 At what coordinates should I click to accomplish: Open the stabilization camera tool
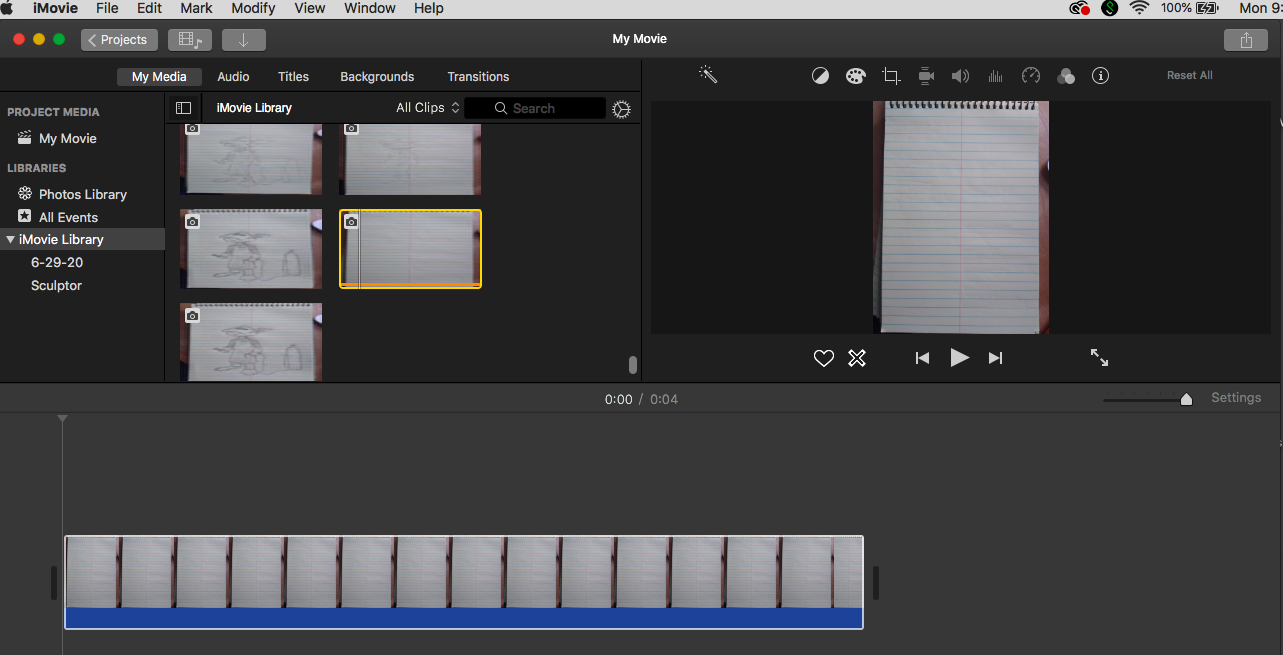click(x=926, y=76)
